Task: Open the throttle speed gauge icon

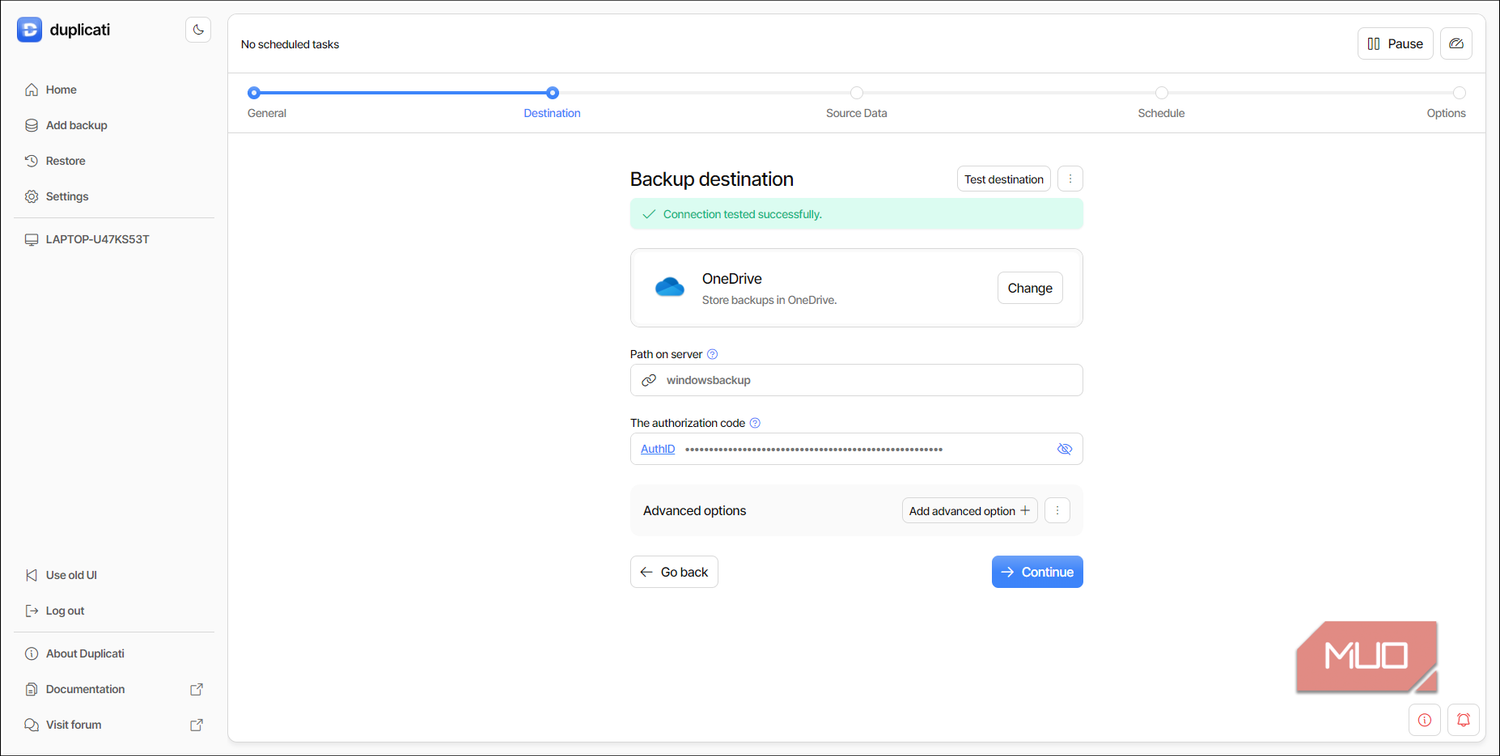Action: tap(1456, 44)
